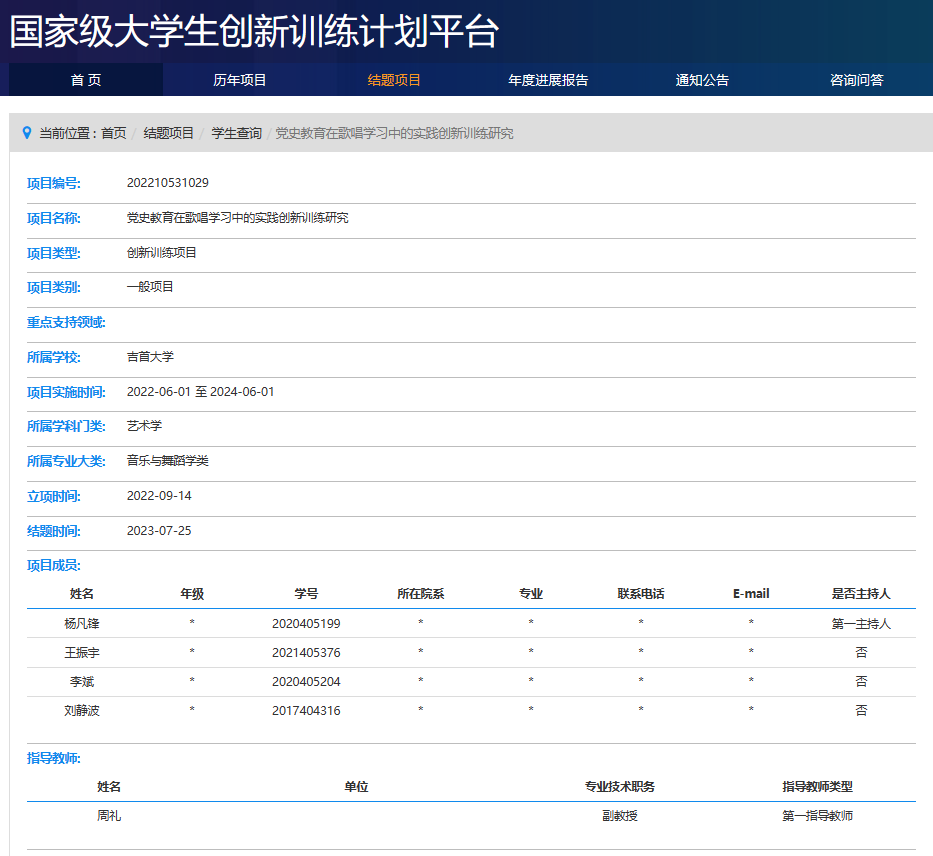The image size is (933, 856).
Task: Click the 首页 breadcrumb link
Action: pos(114,133)
